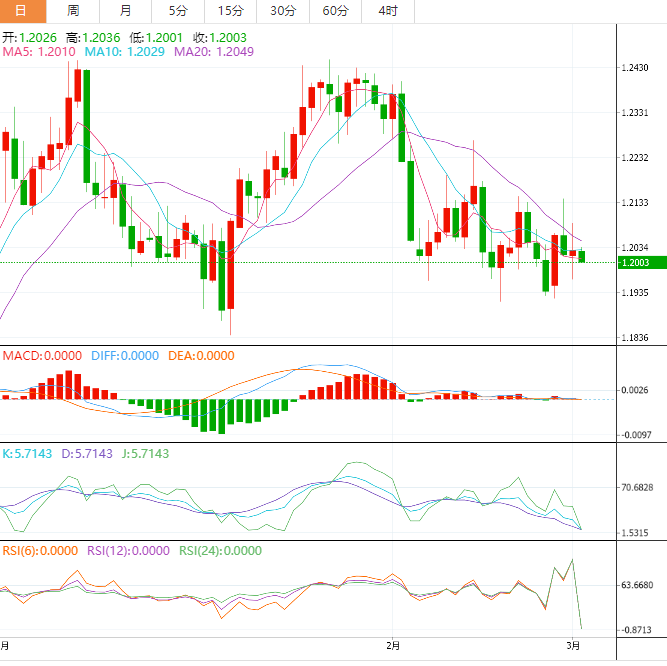Select the 月 (monthly) timeframe tab
The height and width of the screenshot is (666, 667).
(x=125, y=11)
